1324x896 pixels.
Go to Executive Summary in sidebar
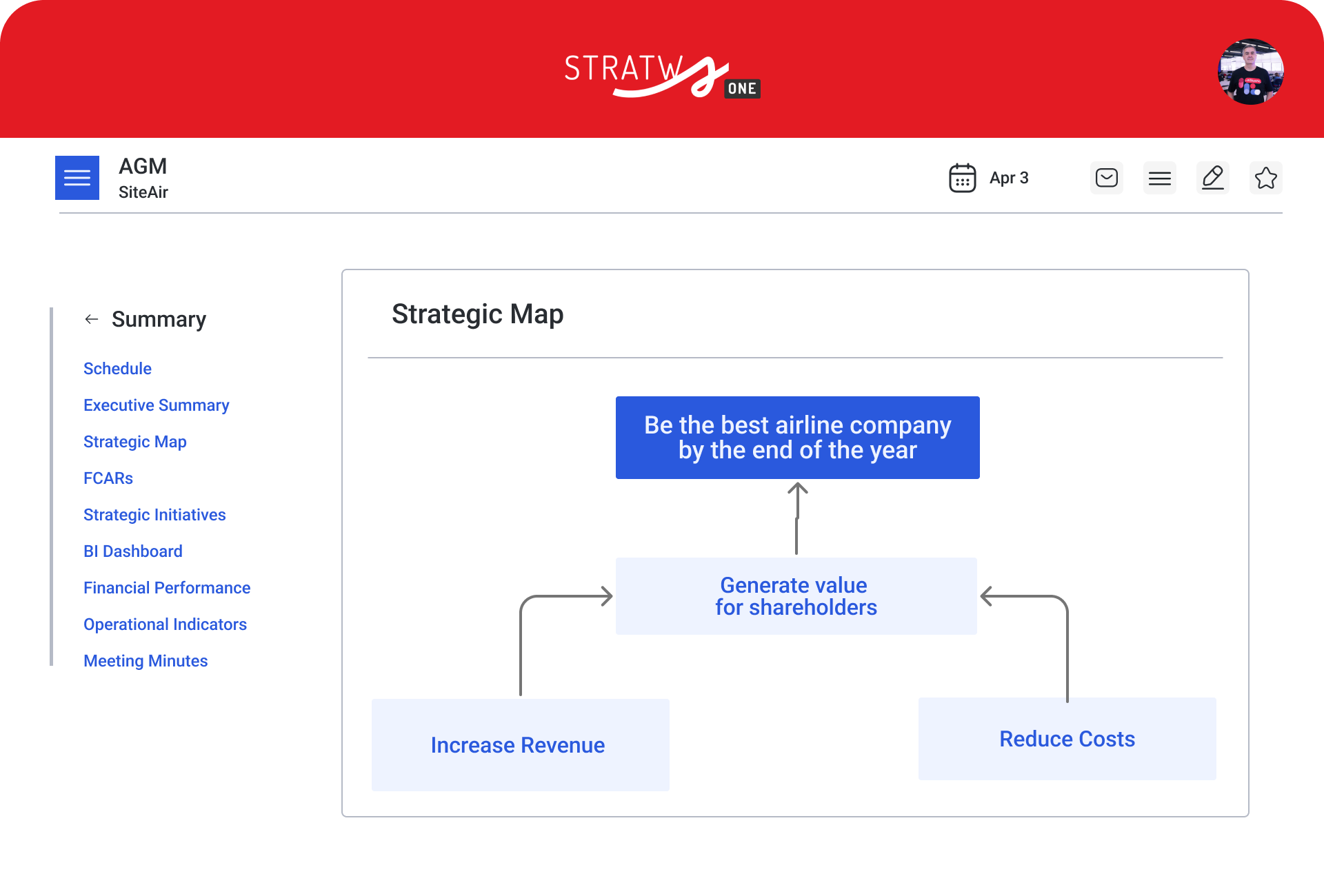156,405
